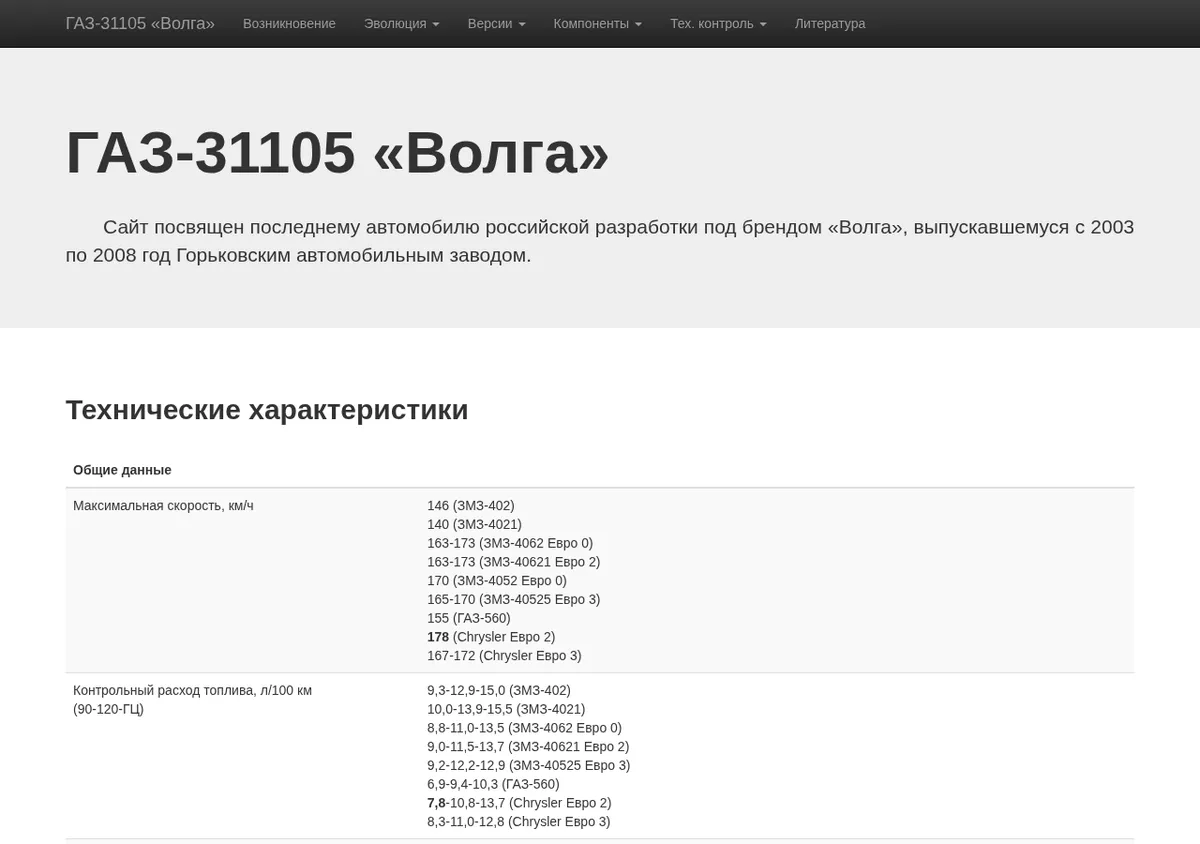This screenshot has width=1200, height=844.
Task: Click the 6,9-9,4-10,3 (ГАЗ-560) fuel value
Action: (493, 784)
